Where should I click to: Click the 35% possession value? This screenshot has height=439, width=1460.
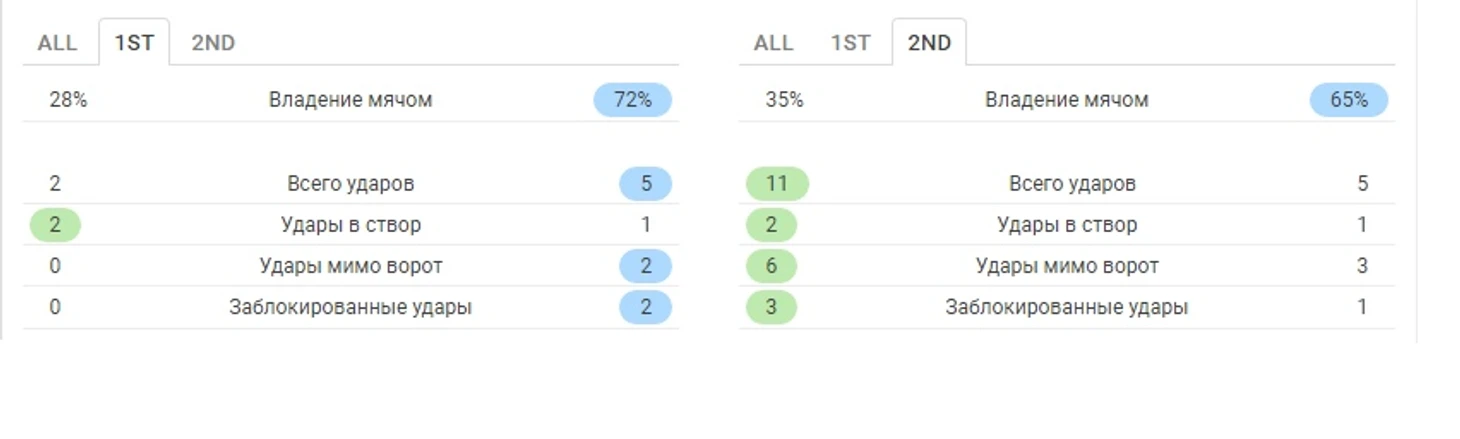(784, 100)
